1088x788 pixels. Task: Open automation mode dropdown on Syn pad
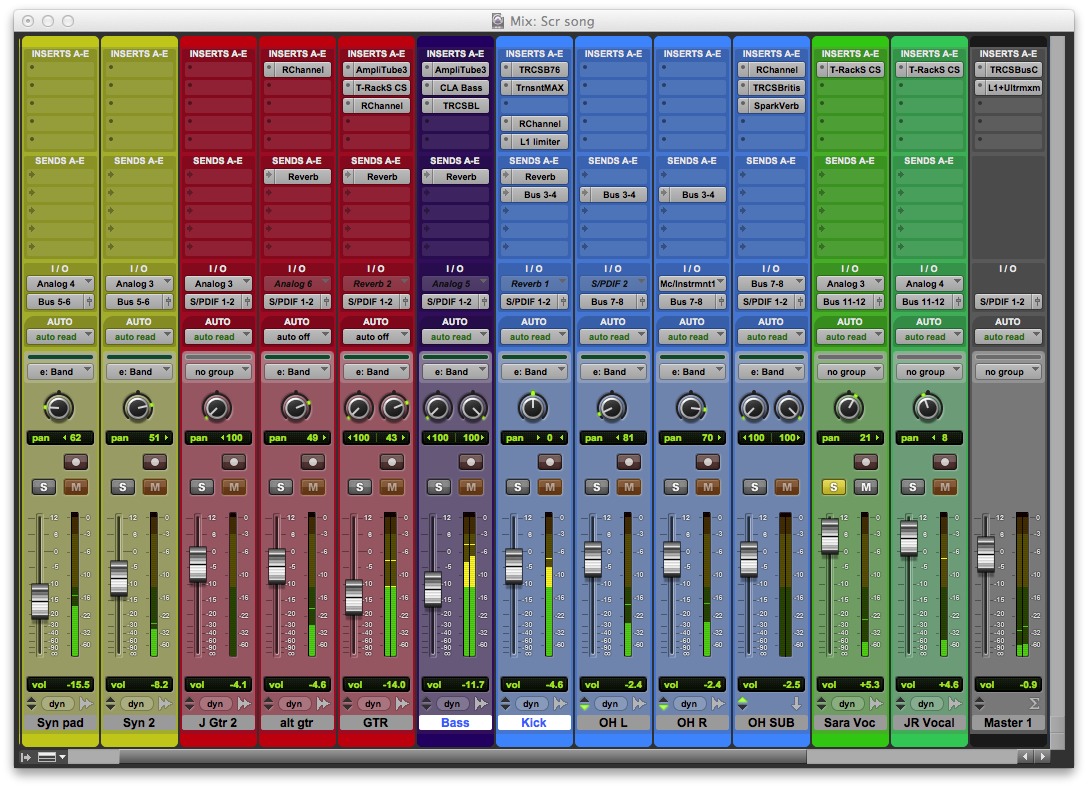pyautogui.click(x=60, y=336)
